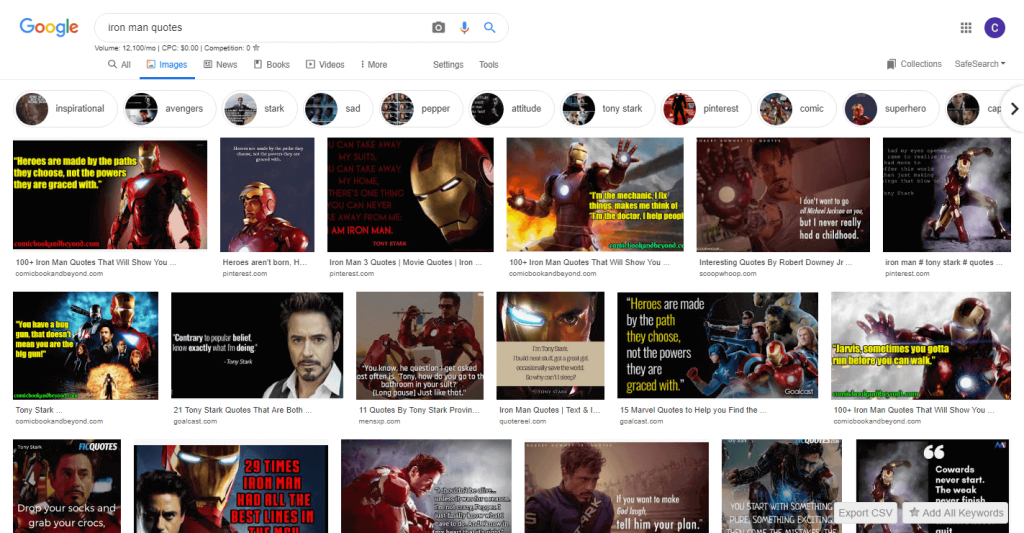
Task: Open Heroes aren't born pinterest image
Action: pos(267,195)
